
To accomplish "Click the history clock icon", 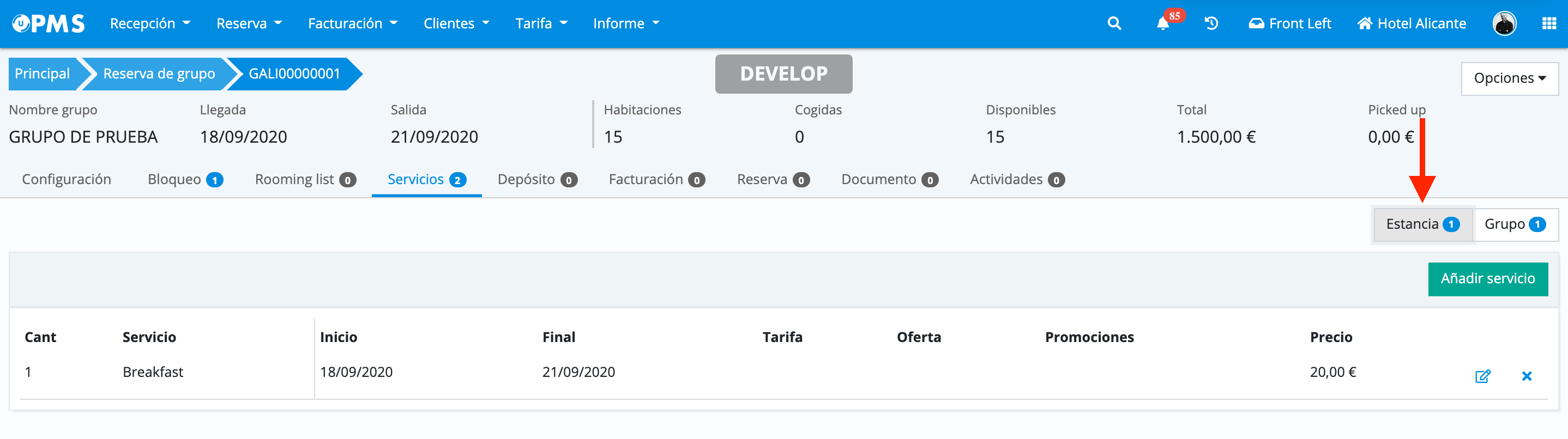I will (x=1211, y=24).
